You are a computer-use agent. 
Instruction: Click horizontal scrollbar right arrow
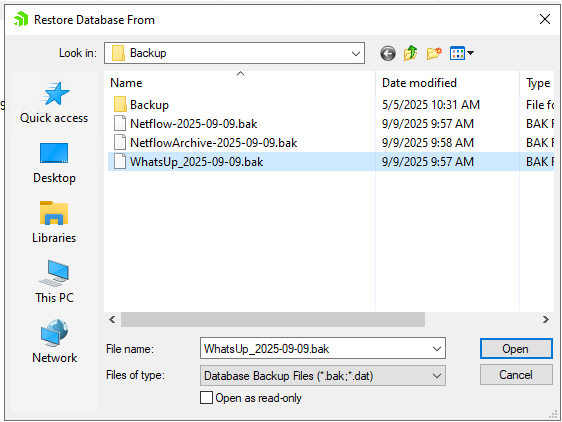pos(546,319)
